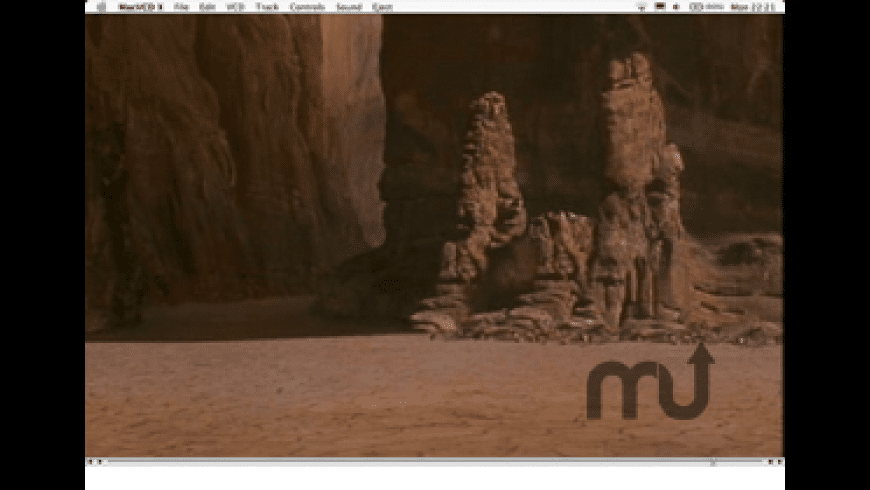This screenshot has height=490, width=870.
Task: Open the VCD menu
Action: tap(235, 7)
